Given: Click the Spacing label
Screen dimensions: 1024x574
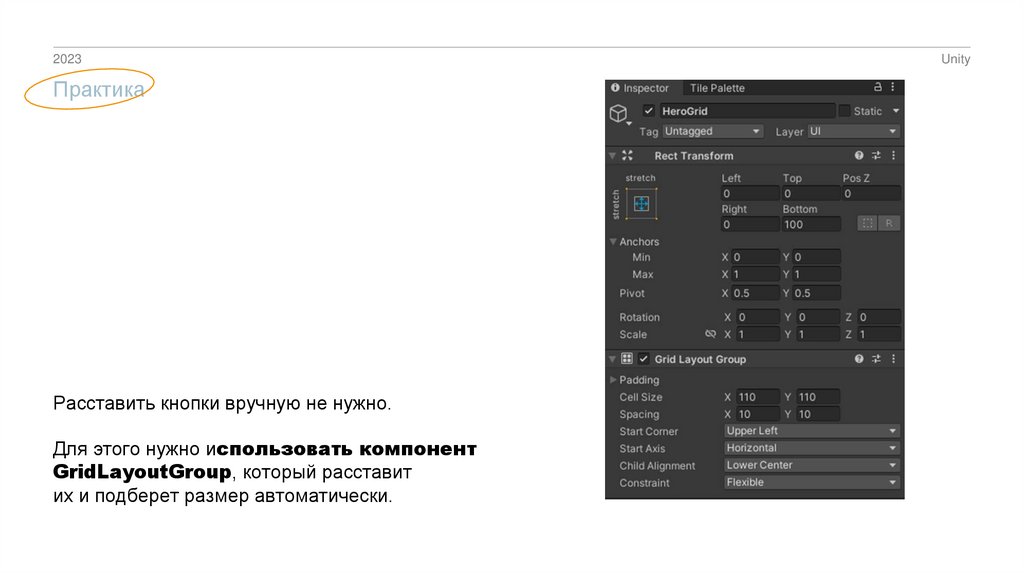Looking at the screenshot, I should click(639, 414).
